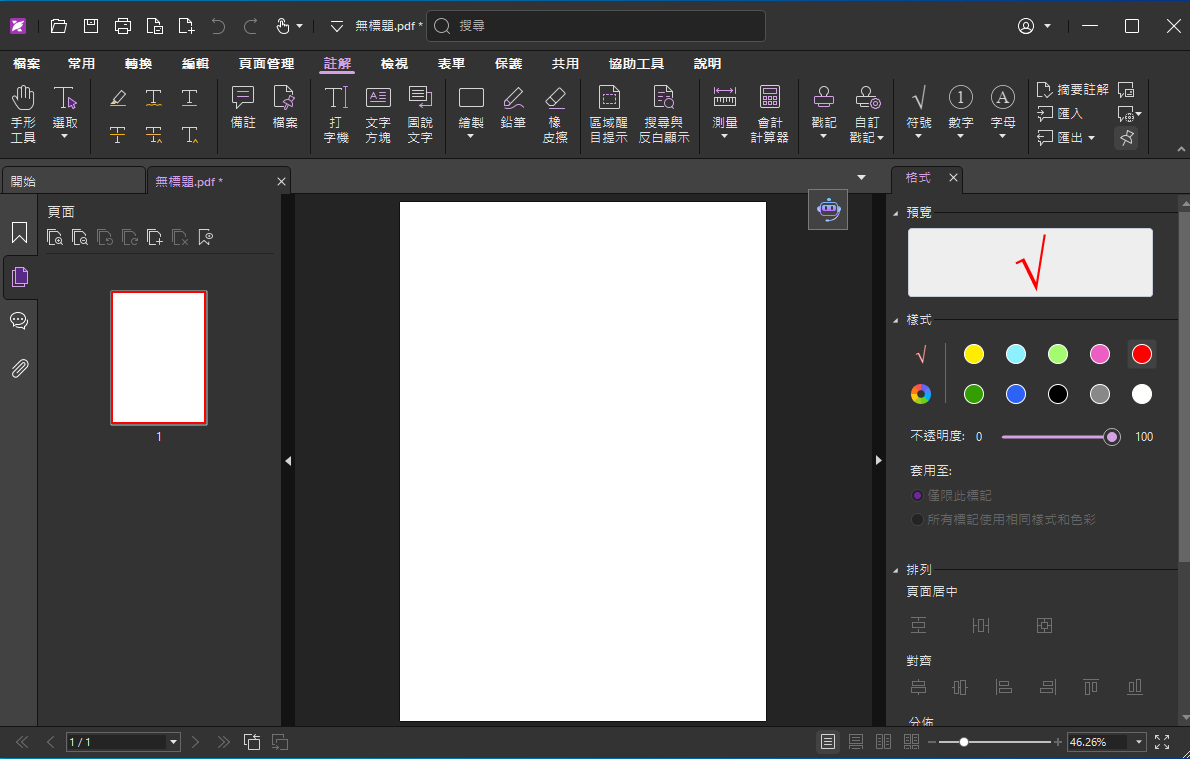Screen dimensions: 1190x759
Task: Collapse the 樣式 section
Action: coord(894,320)
